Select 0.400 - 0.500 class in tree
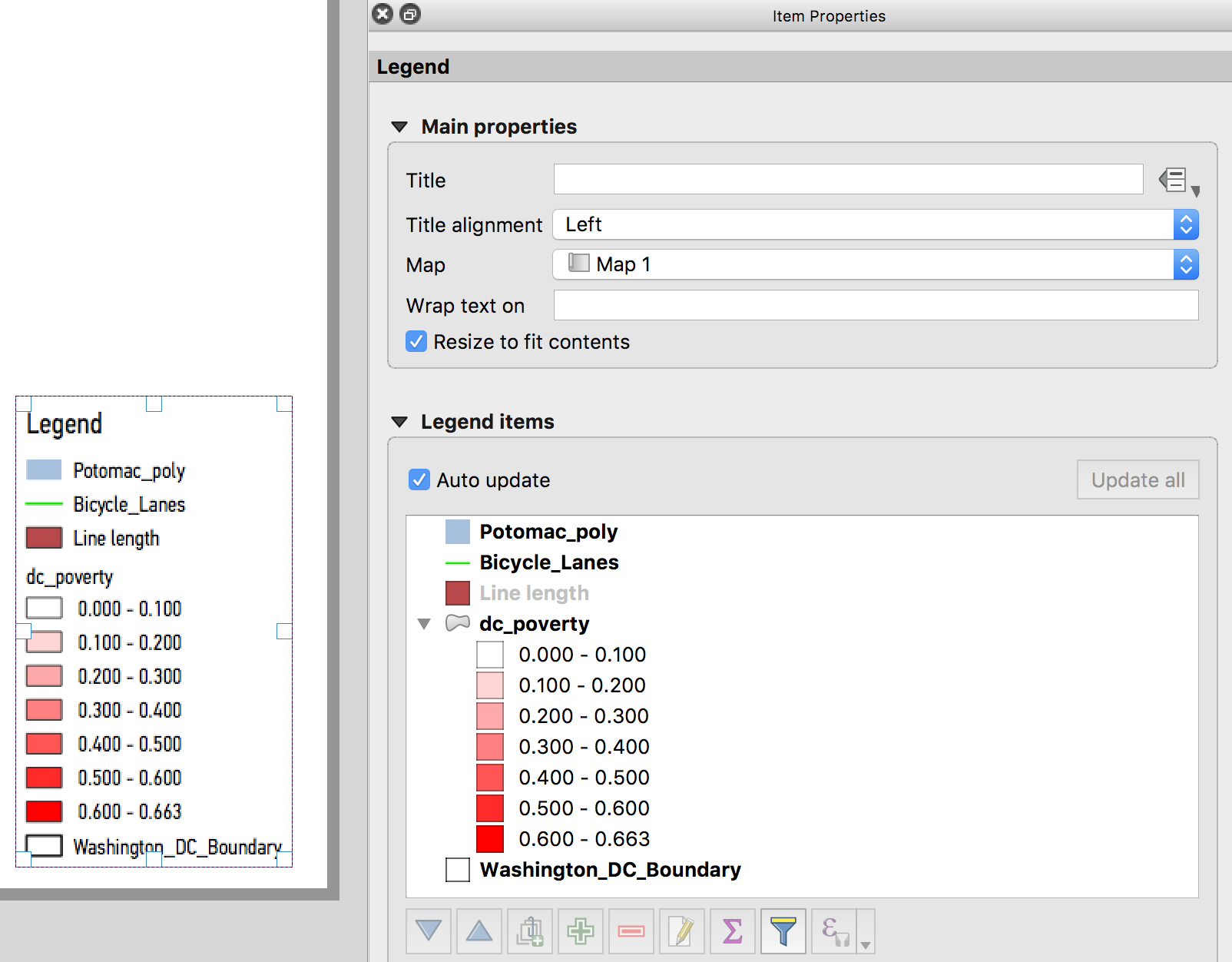 point(584,778)
